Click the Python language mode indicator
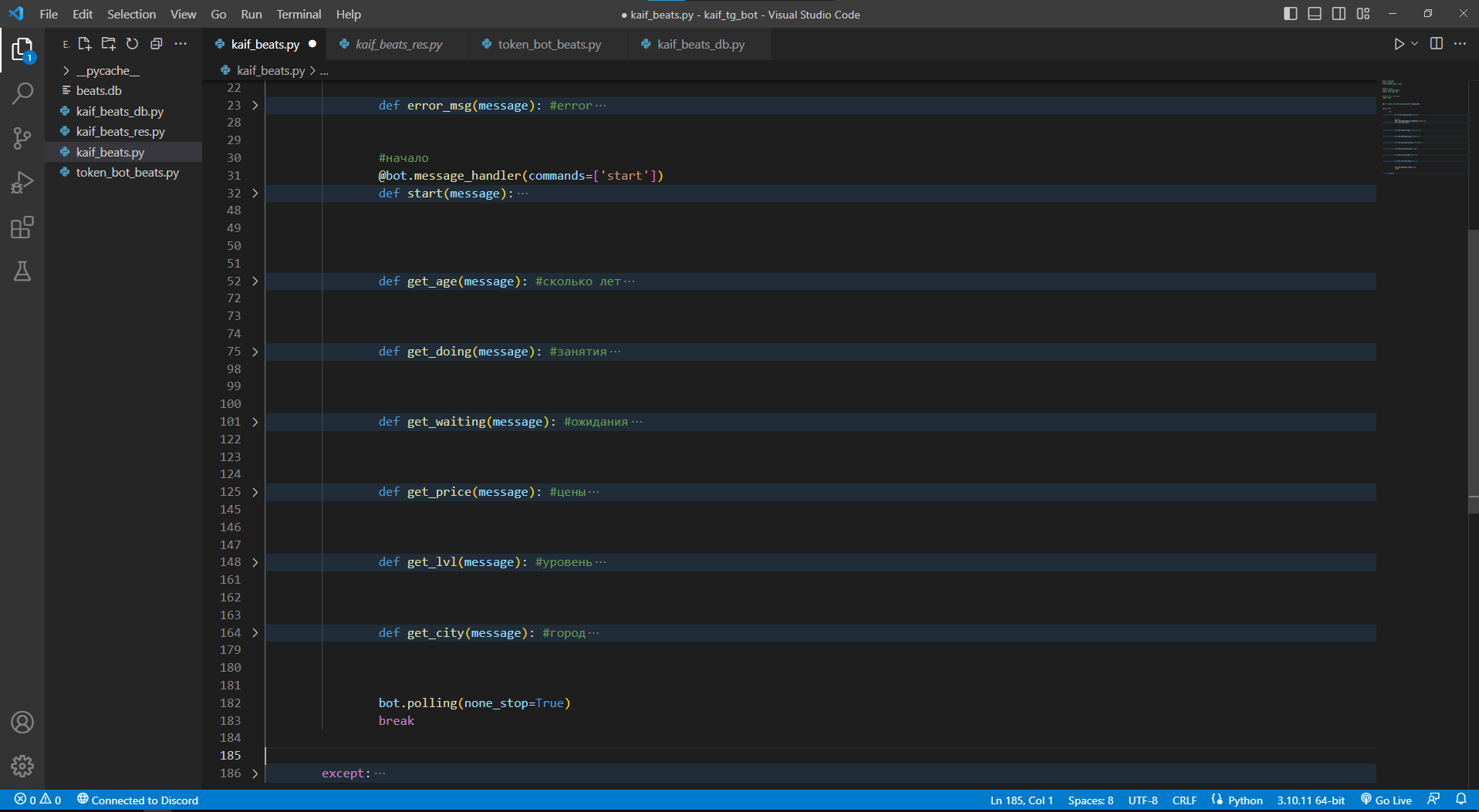Screen dimensions: 1479x812 [x=1244, y=800]
